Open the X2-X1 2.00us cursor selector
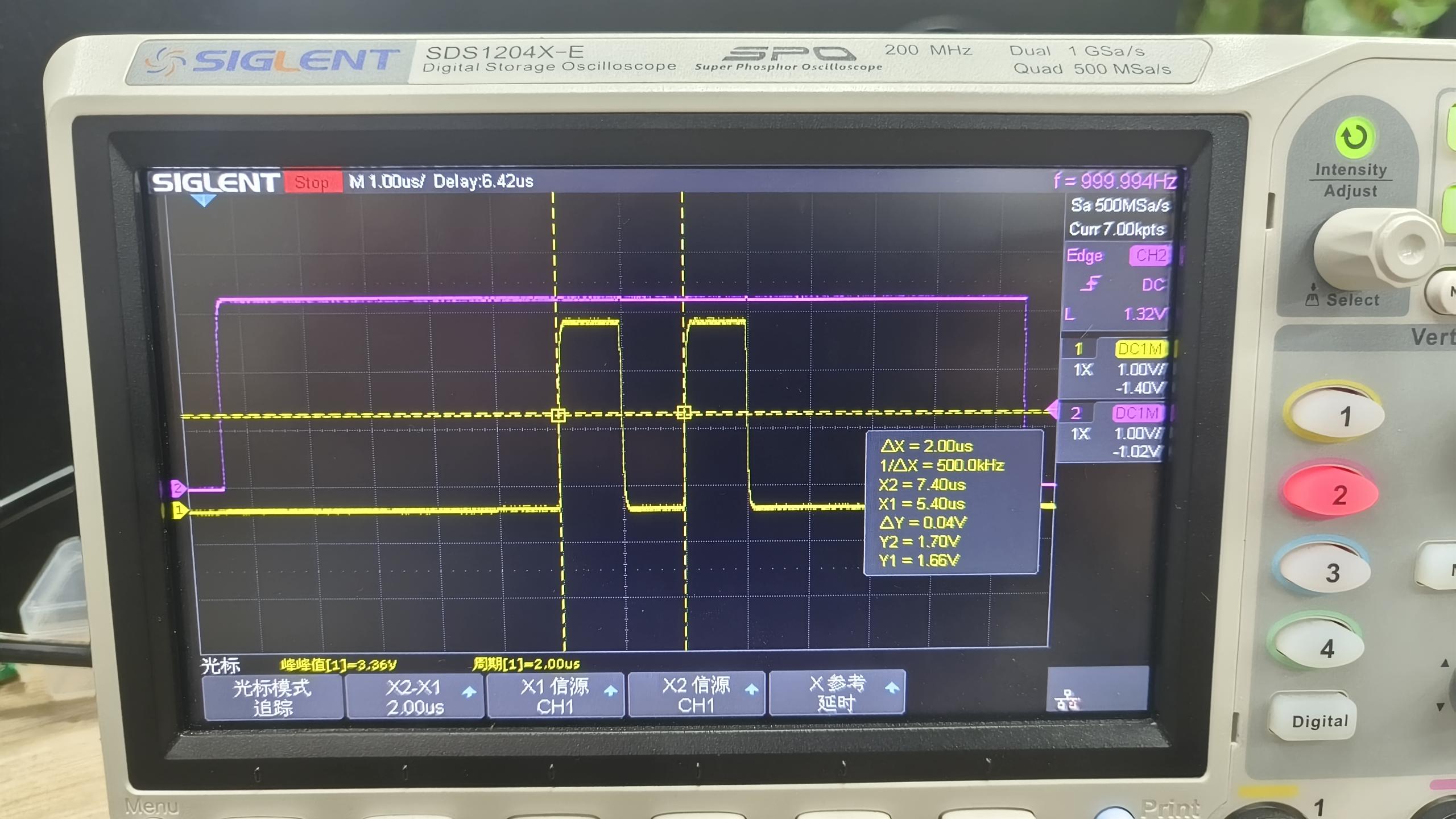The image size is (1456, 819). [x=415, y=697]
